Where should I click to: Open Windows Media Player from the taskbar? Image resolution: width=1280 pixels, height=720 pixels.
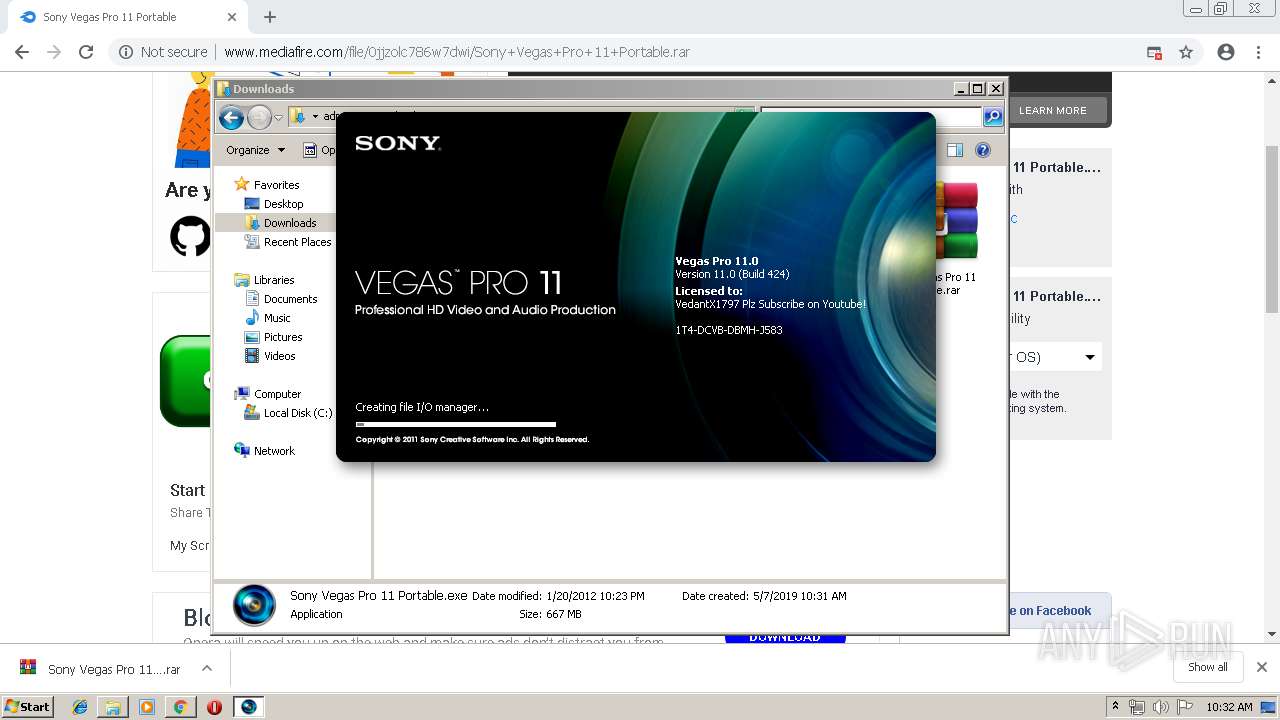pyautogui.click(x=147, y=707)
